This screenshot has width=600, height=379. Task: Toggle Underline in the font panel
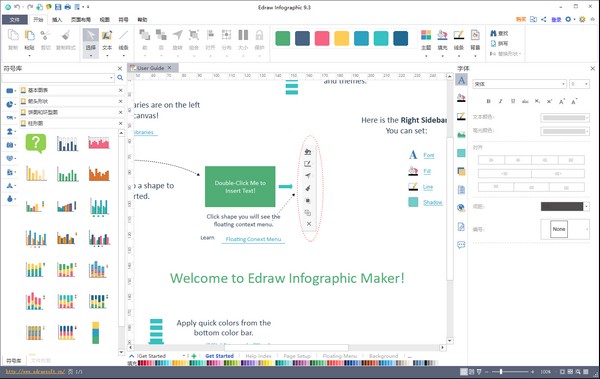513,101
